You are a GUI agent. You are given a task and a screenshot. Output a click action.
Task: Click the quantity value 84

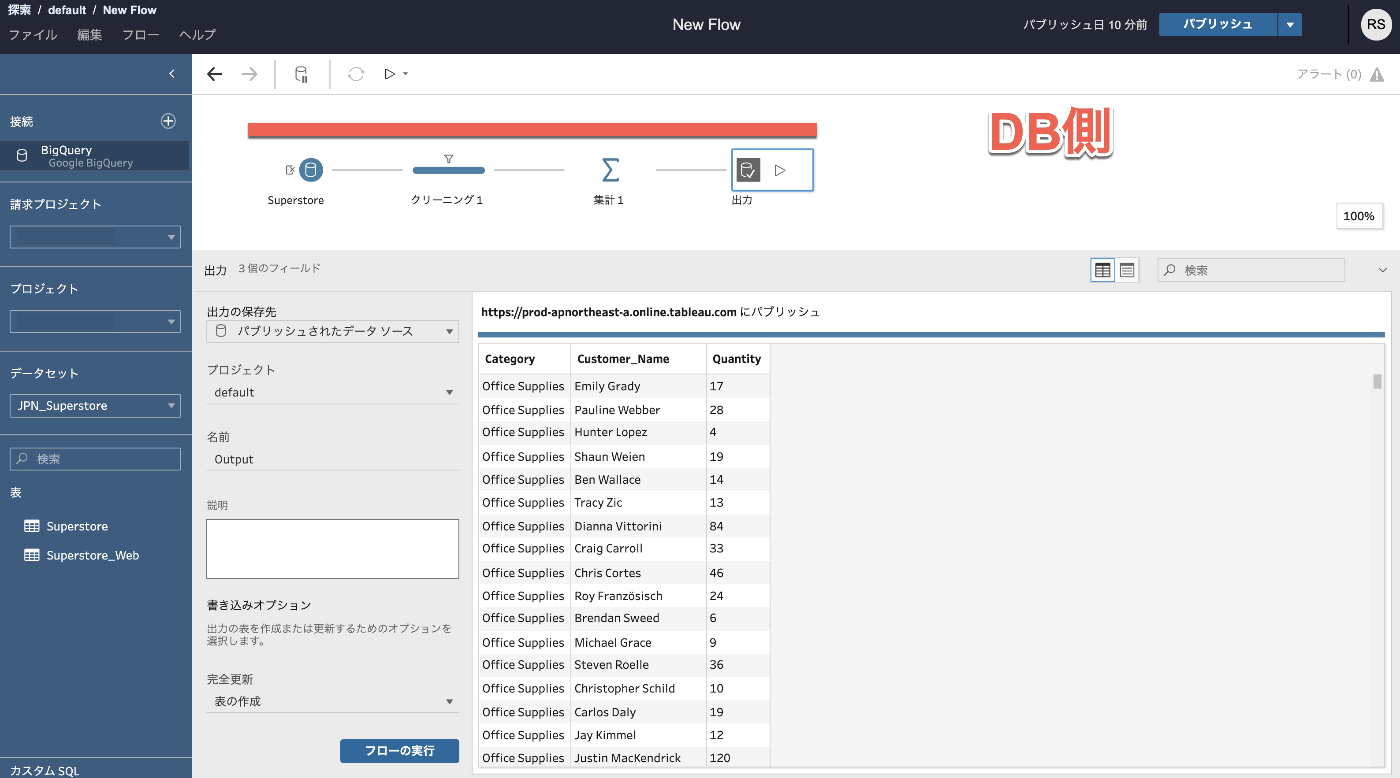tap(717, 526)
